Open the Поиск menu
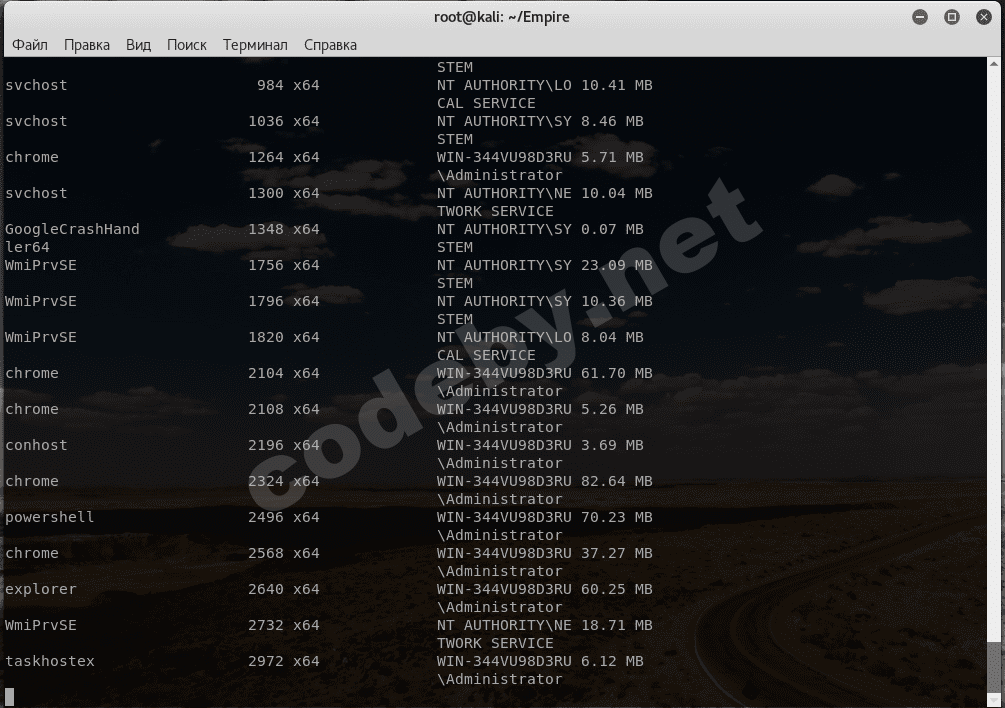The width and height of the screenshot is (1005, 708). click(x=187, y=45)
